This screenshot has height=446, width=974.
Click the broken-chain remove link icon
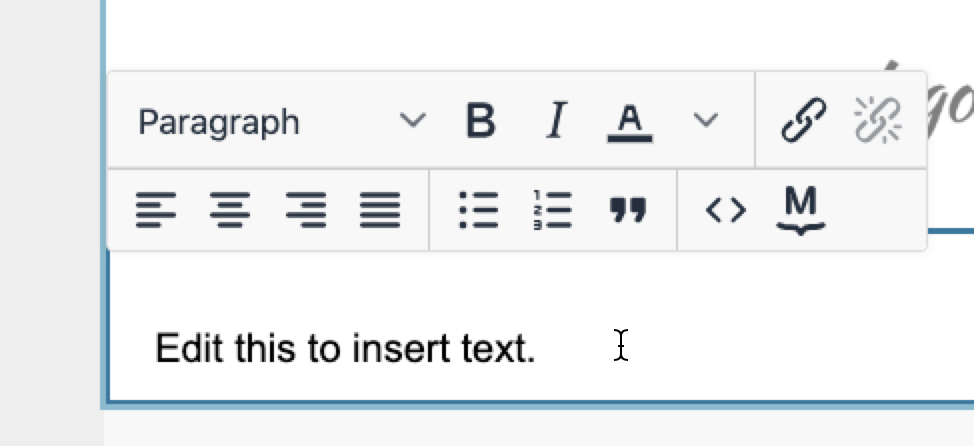point(877,121)
